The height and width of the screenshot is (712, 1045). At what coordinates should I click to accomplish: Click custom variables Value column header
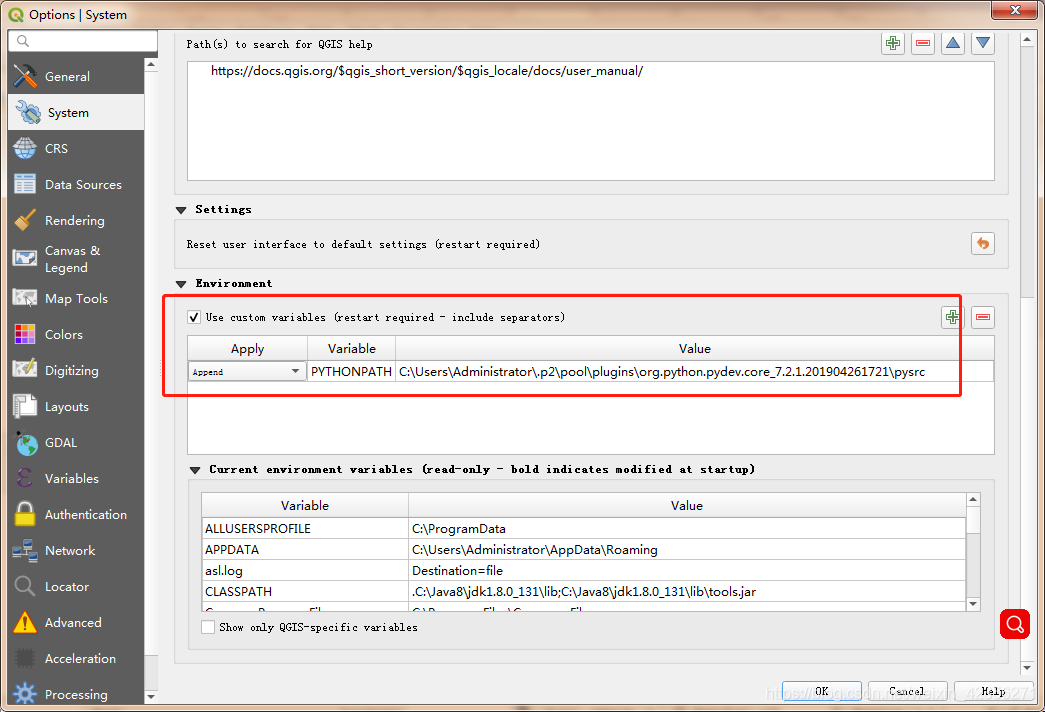click(x=694, y=349)
